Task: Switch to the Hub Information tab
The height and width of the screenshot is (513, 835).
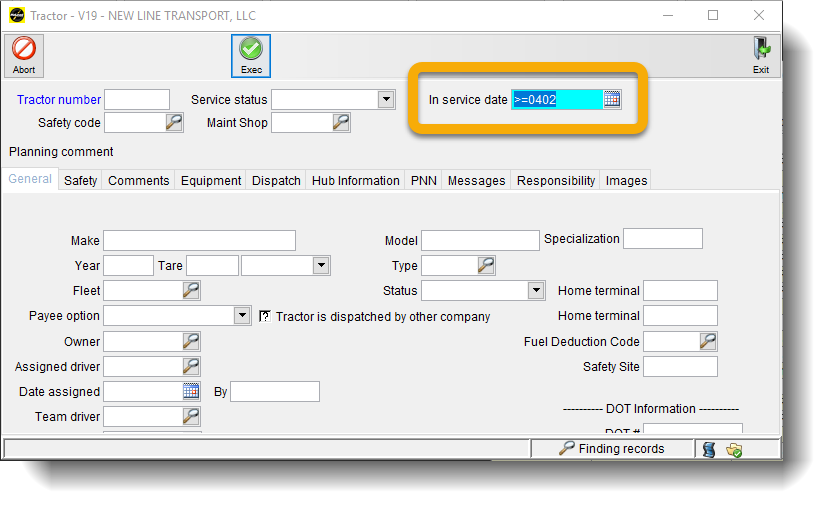Action: coord(355,181)
